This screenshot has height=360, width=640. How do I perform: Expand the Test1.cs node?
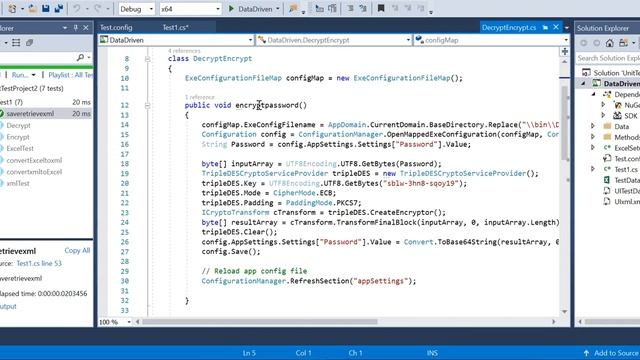click(x=593, y=169)
